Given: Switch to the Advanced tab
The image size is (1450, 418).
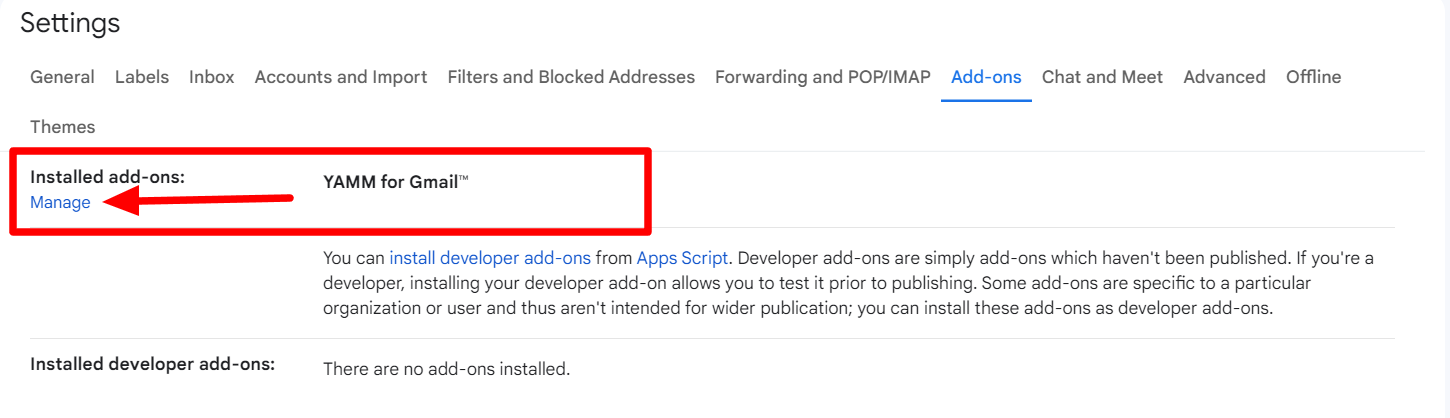Looking at the screenshot, I should pos(1224,77).
